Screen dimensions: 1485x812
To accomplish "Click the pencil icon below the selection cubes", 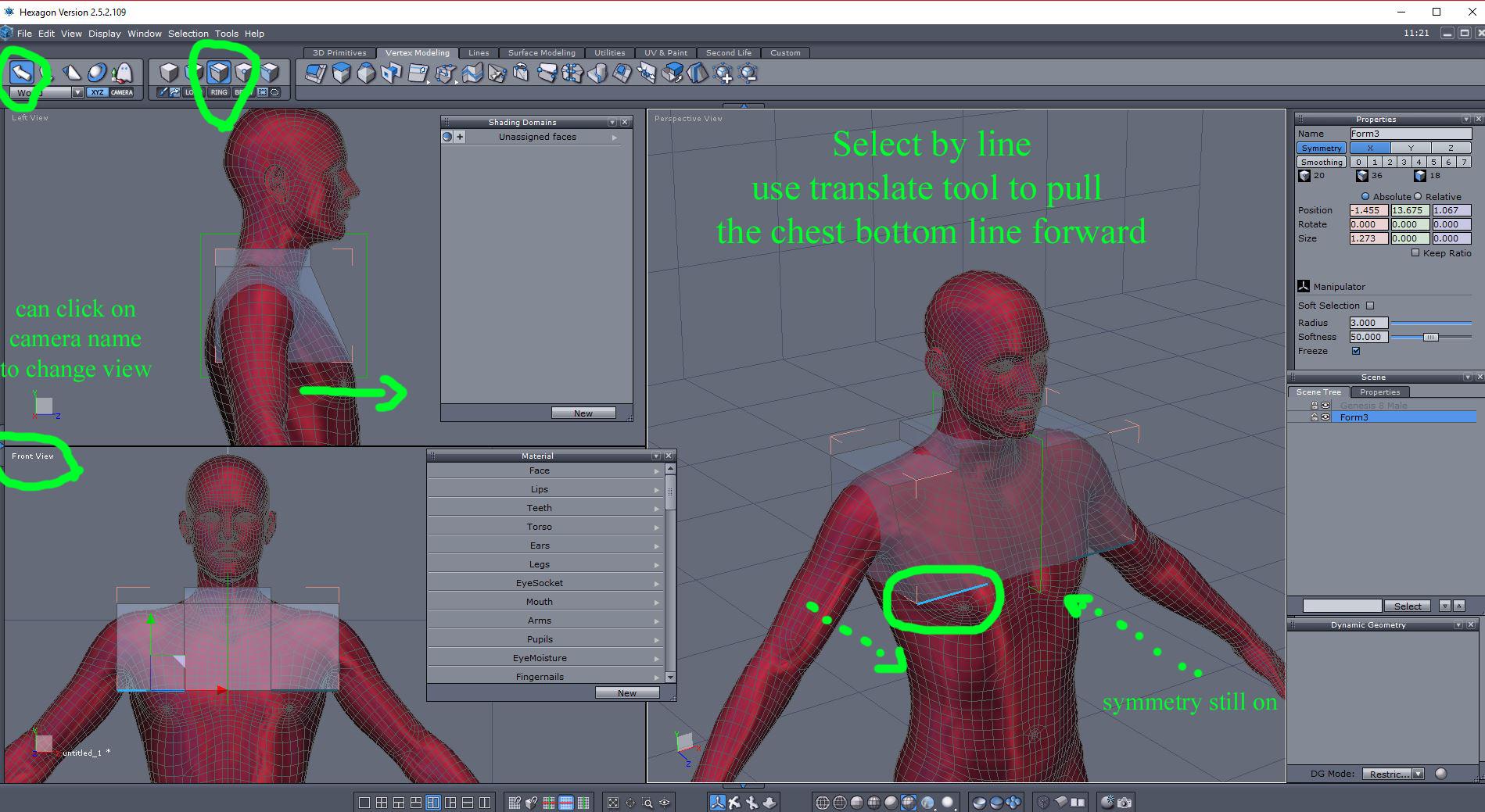I will 163,92.
